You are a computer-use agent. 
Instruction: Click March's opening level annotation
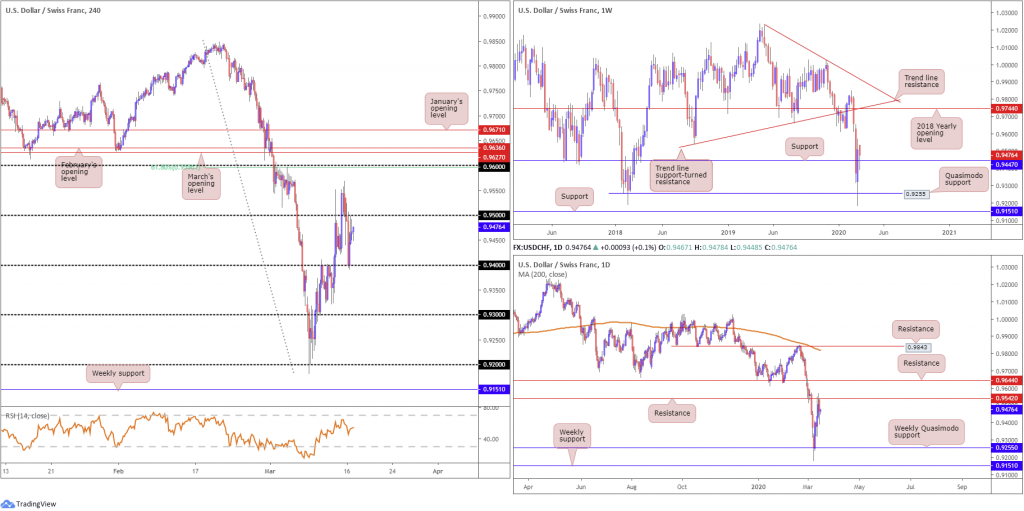(x=201, y=184)
